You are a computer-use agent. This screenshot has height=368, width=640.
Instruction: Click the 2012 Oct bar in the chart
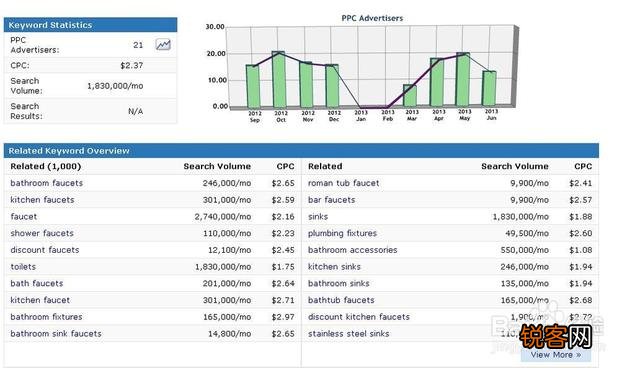click(279, 80)
